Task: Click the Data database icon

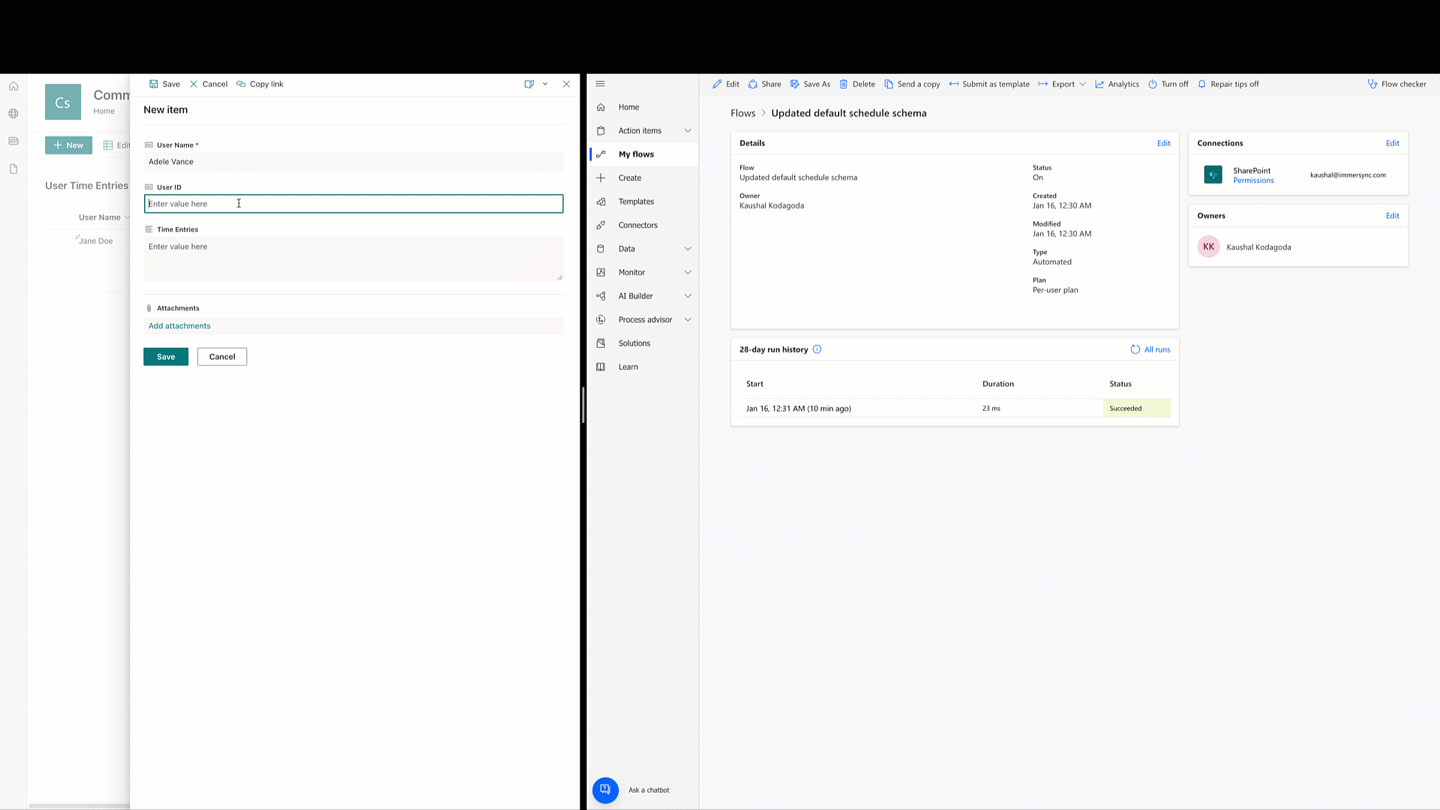Action: click(601, 249)
